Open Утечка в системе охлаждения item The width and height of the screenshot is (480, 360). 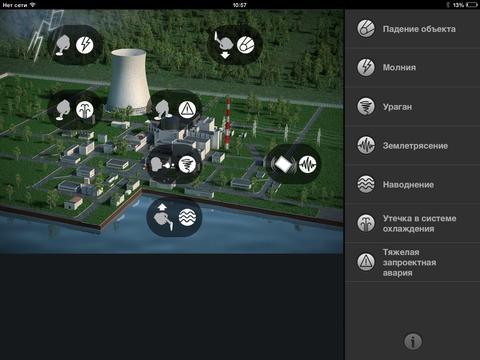(412, 223)
